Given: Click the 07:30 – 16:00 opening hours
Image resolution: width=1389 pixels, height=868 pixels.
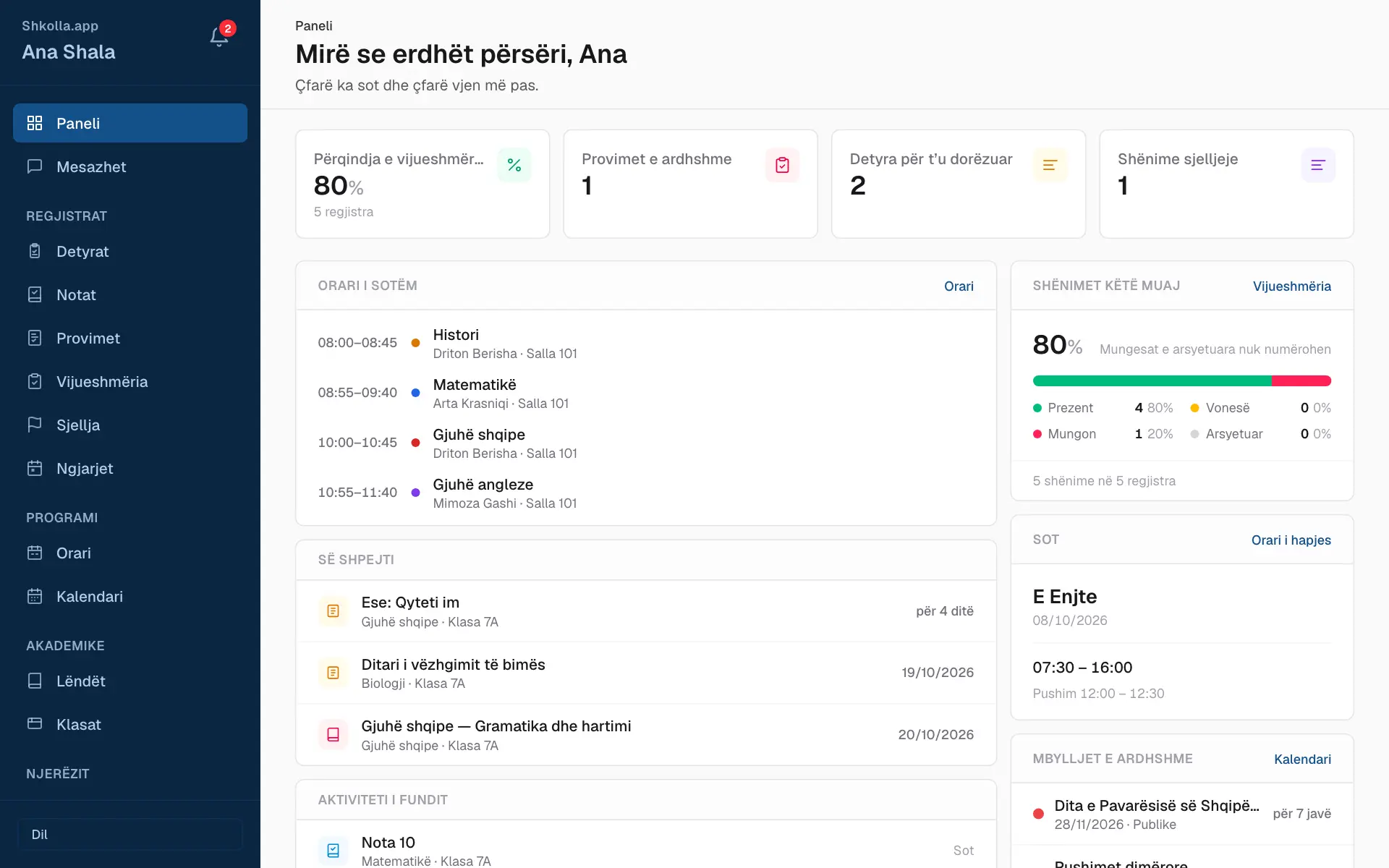Looking at the screenshot, I should tap(1082, 668).
